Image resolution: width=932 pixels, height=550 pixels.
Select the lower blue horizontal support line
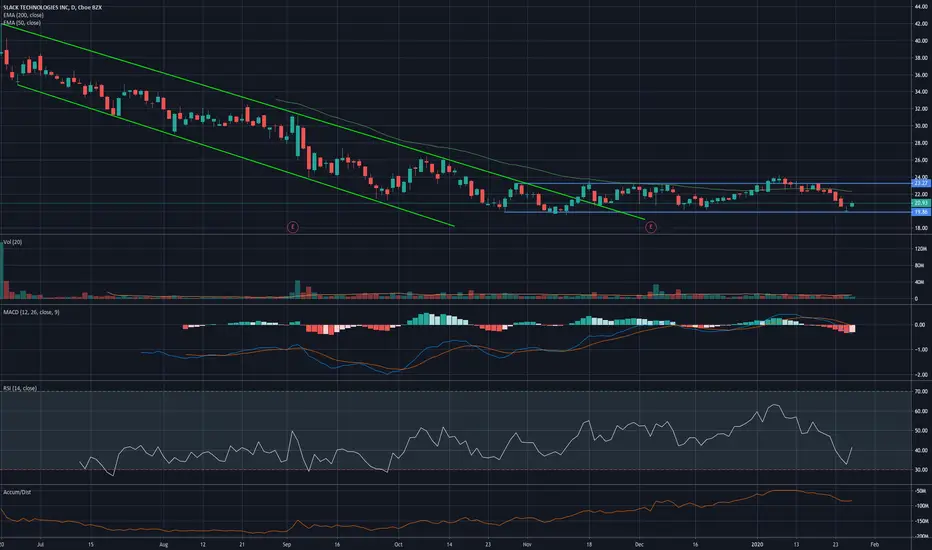pyautogui.click(x=707, y=212)
